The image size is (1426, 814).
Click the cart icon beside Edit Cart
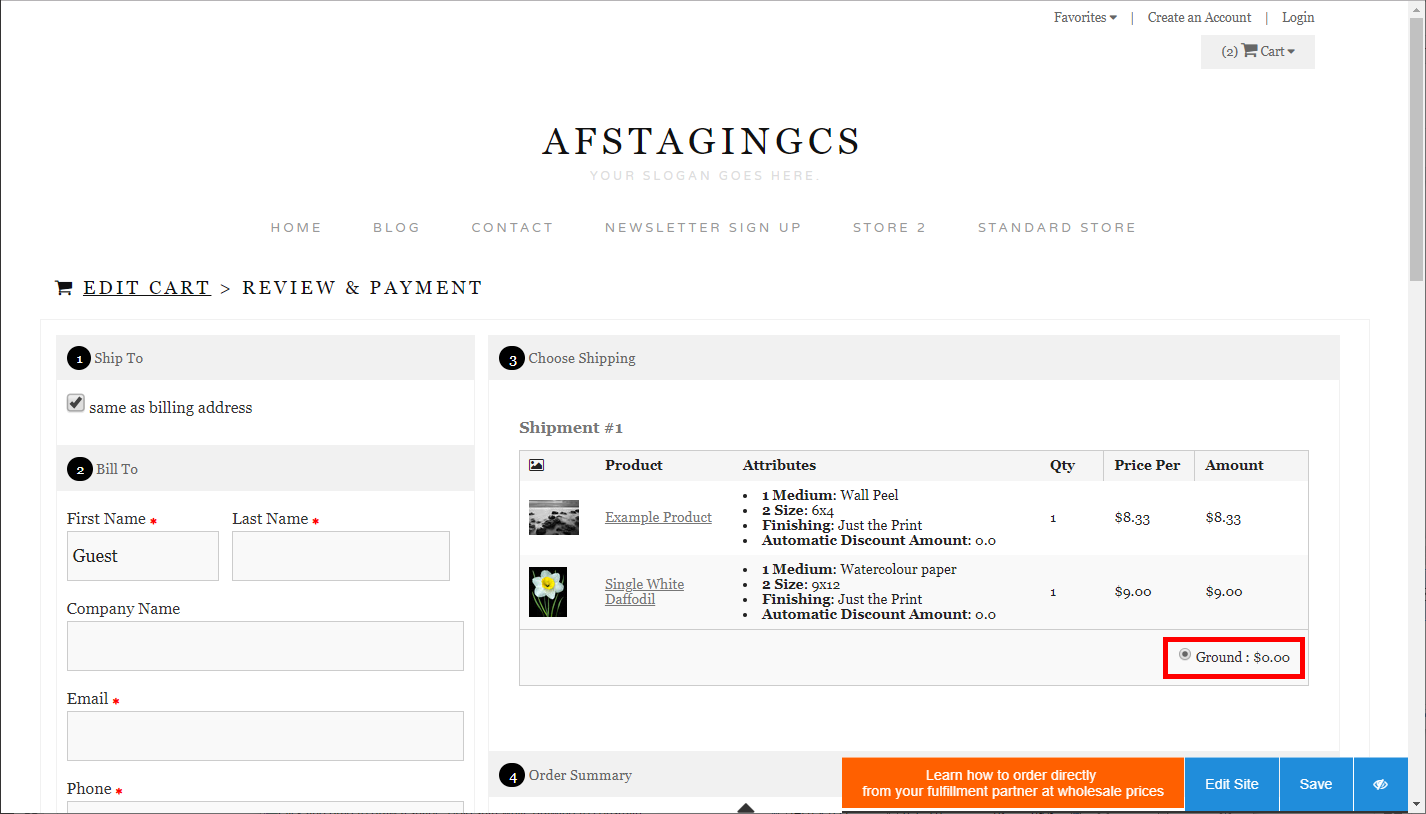64,288
